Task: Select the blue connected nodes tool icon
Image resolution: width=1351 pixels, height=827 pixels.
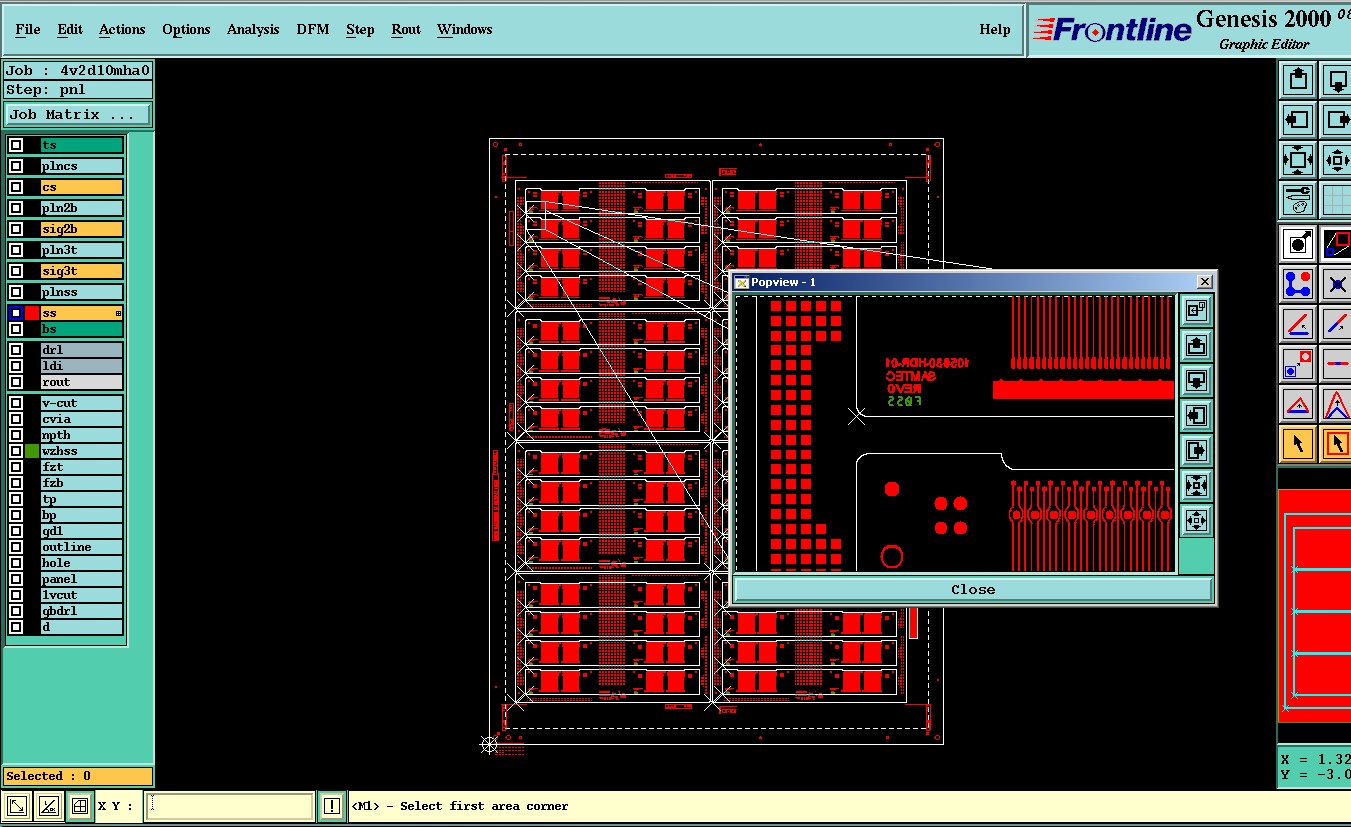Action: tap(1297, 284)
